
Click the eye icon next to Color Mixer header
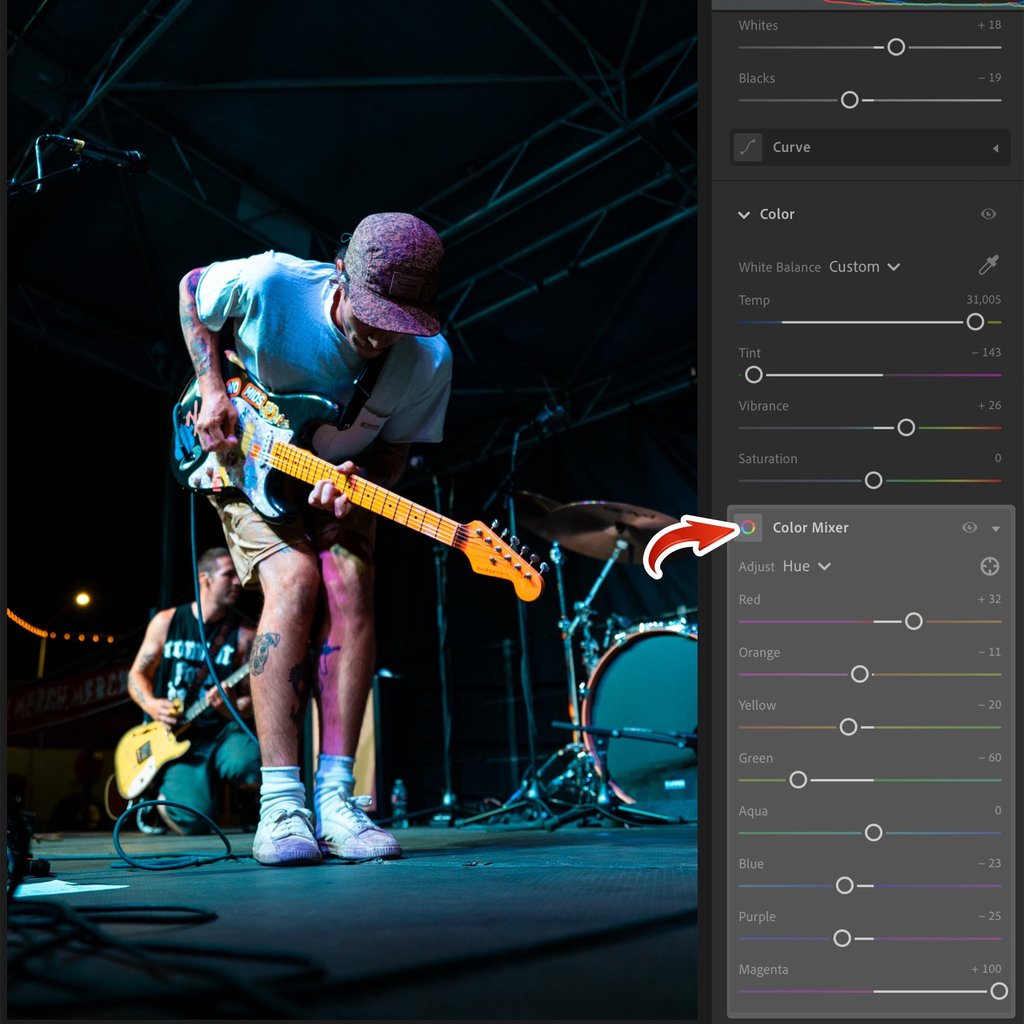click(968, 527)
